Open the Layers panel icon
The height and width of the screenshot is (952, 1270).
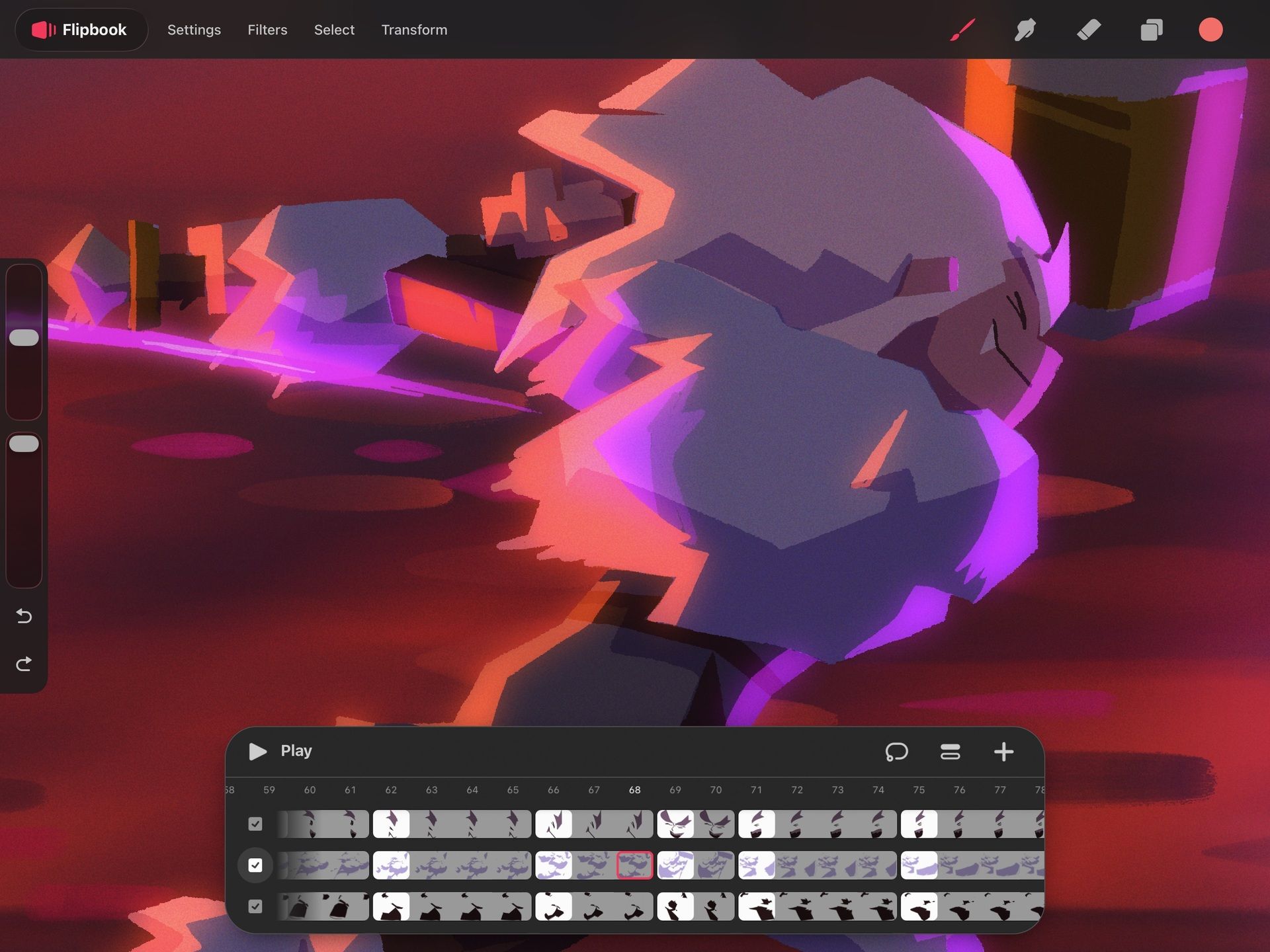coord(1151,30)
